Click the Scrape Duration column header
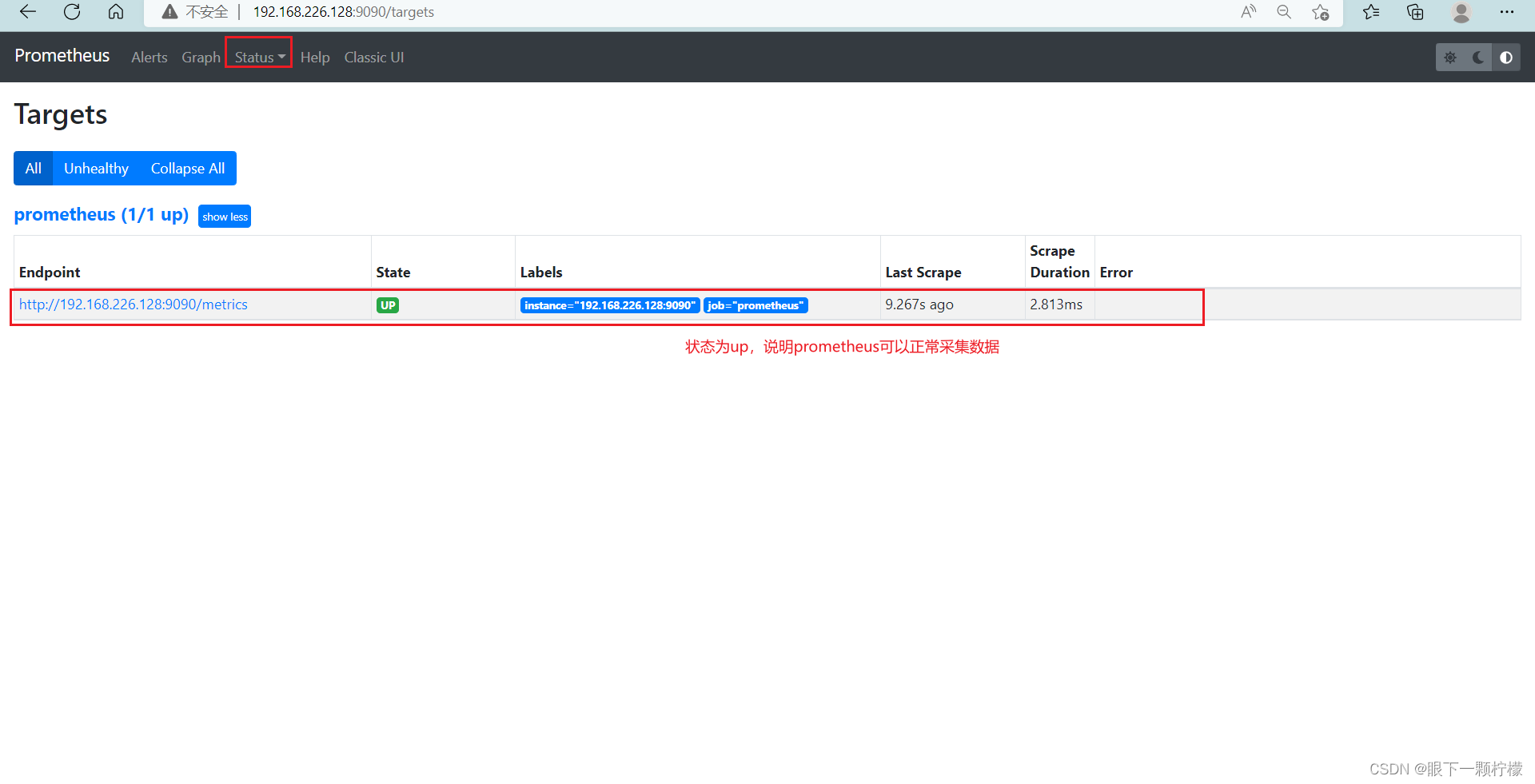This screenshot has width=1535, height=784. 1059,261
